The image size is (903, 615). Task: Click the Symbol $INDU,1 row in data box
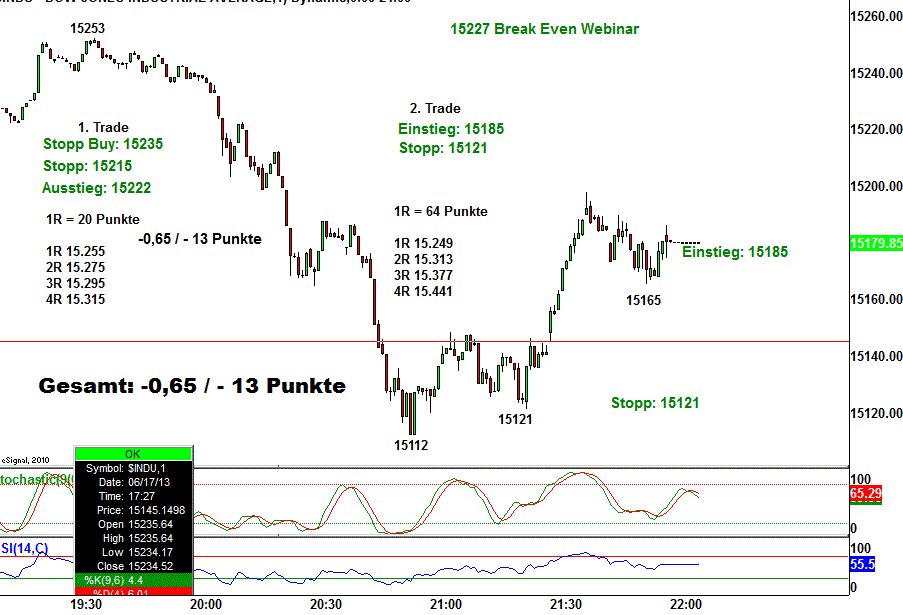134,468
